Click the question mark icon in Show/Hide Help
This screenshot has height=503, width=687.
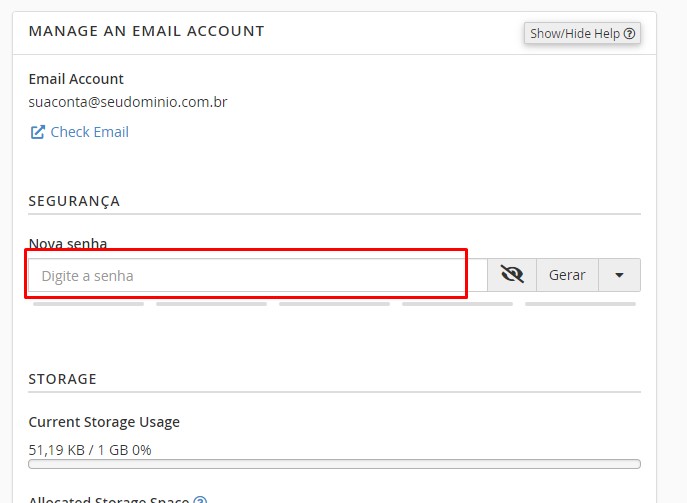tap(629, 33)
